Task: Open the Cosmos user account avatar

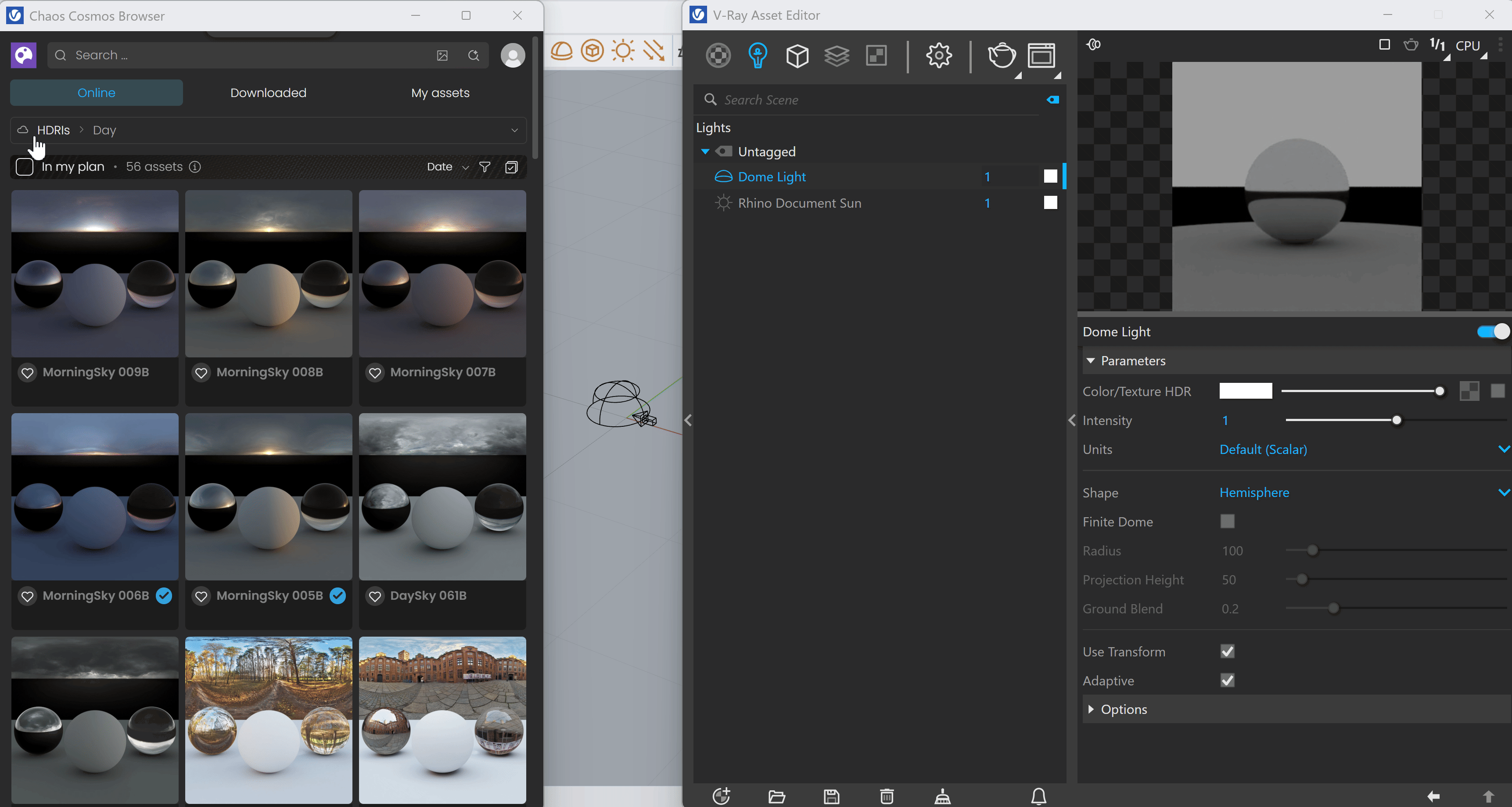Action: pos(513,55)
